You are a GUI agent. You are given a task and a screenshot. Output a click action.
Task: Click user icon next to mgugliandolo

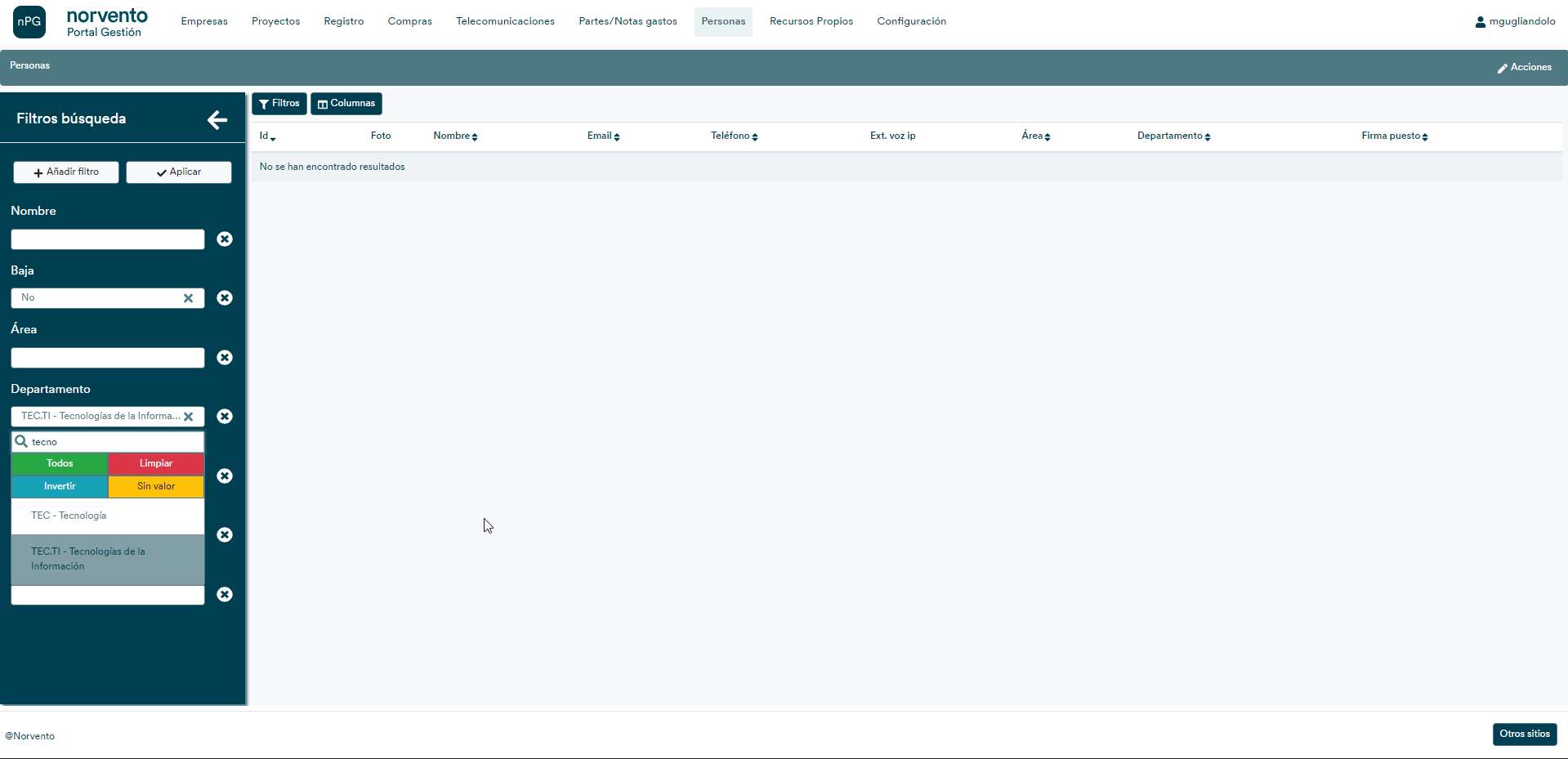(1480, 22)
